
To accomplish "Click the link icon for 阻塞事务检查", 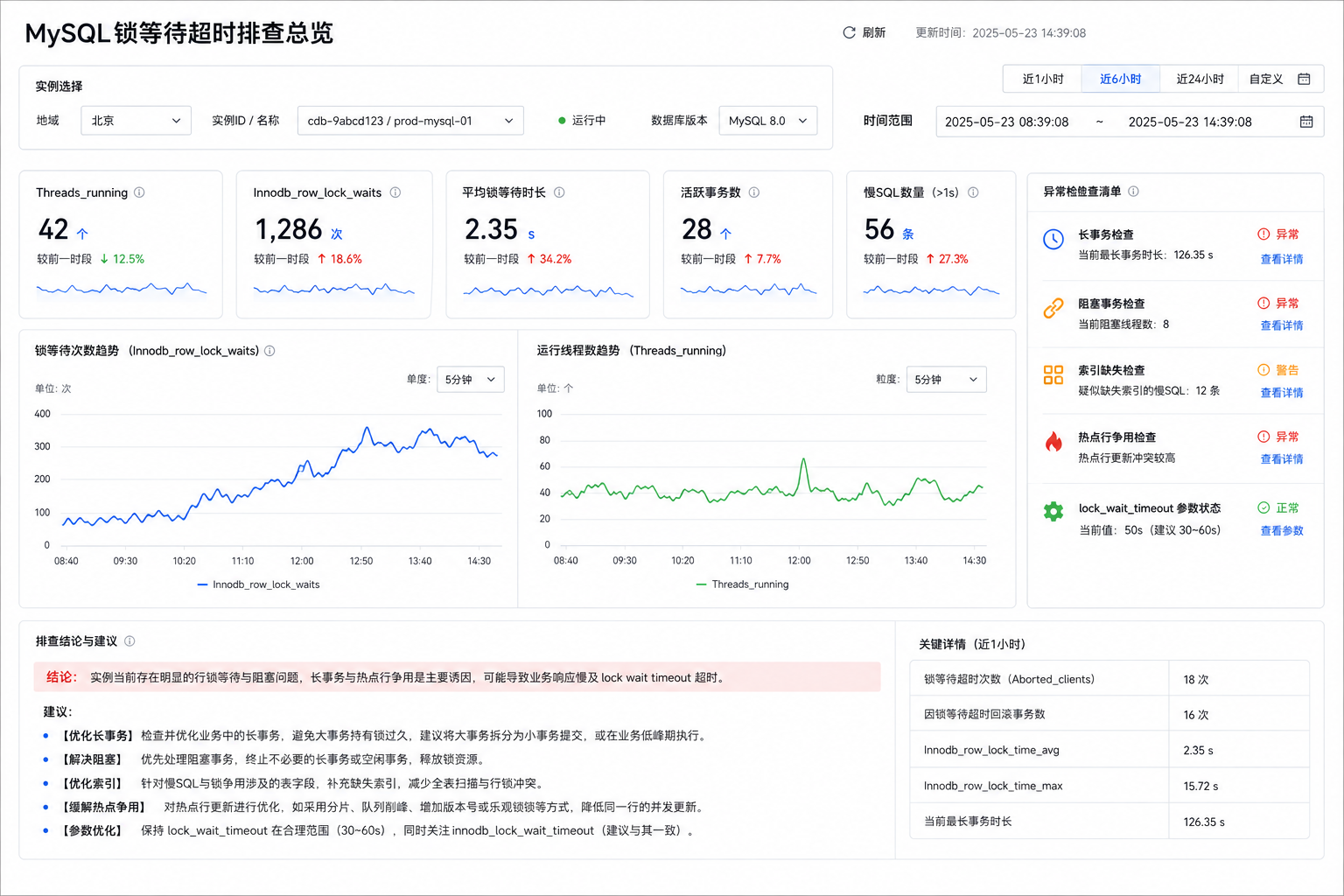I will tap(1053, 308).
